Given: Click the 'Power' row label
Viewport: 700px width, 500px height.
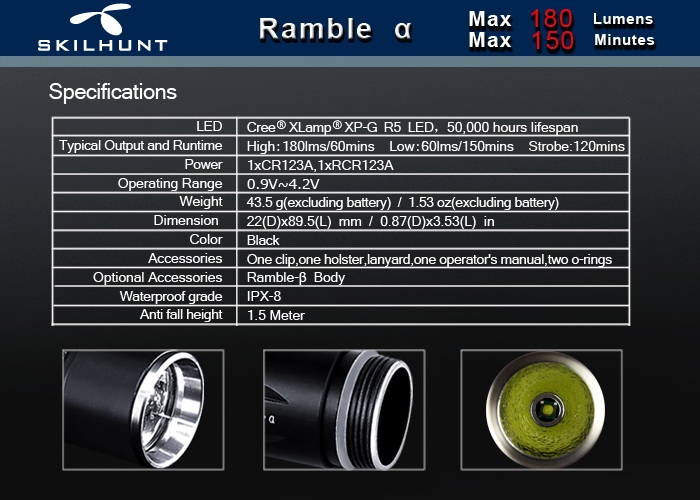Looking at the screenshot, I should pyautogui.click(x=203, y=164).
